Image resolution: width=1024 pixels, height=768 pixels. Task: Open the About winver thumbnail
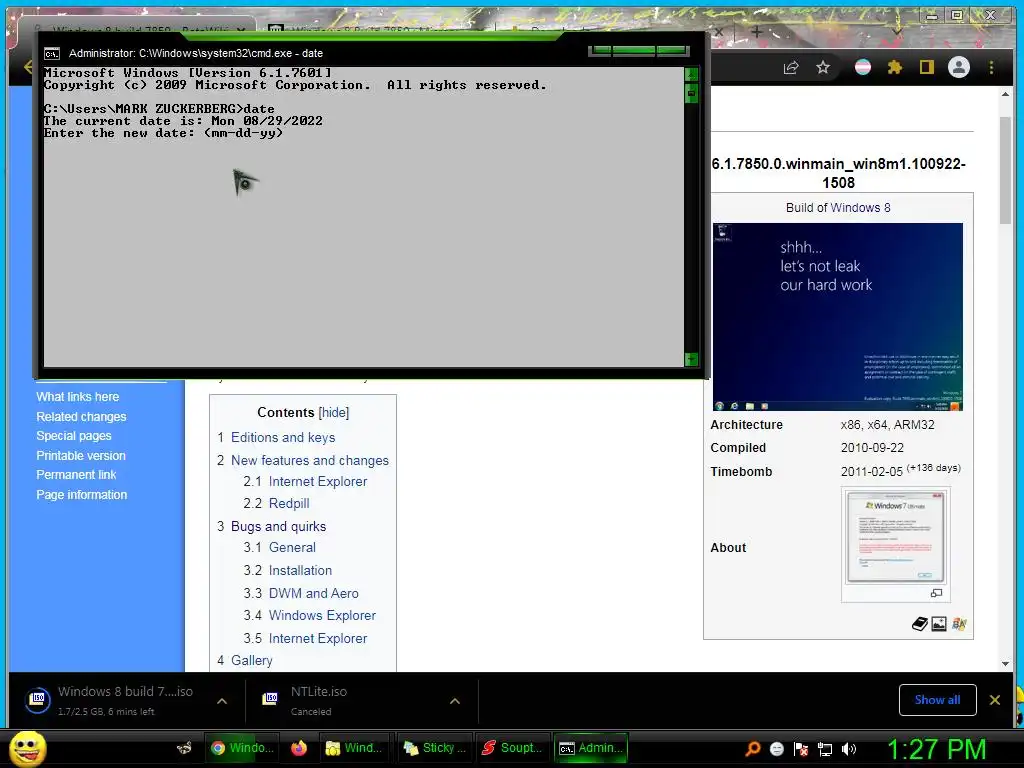pyautogui.click(x=895, y=537)
